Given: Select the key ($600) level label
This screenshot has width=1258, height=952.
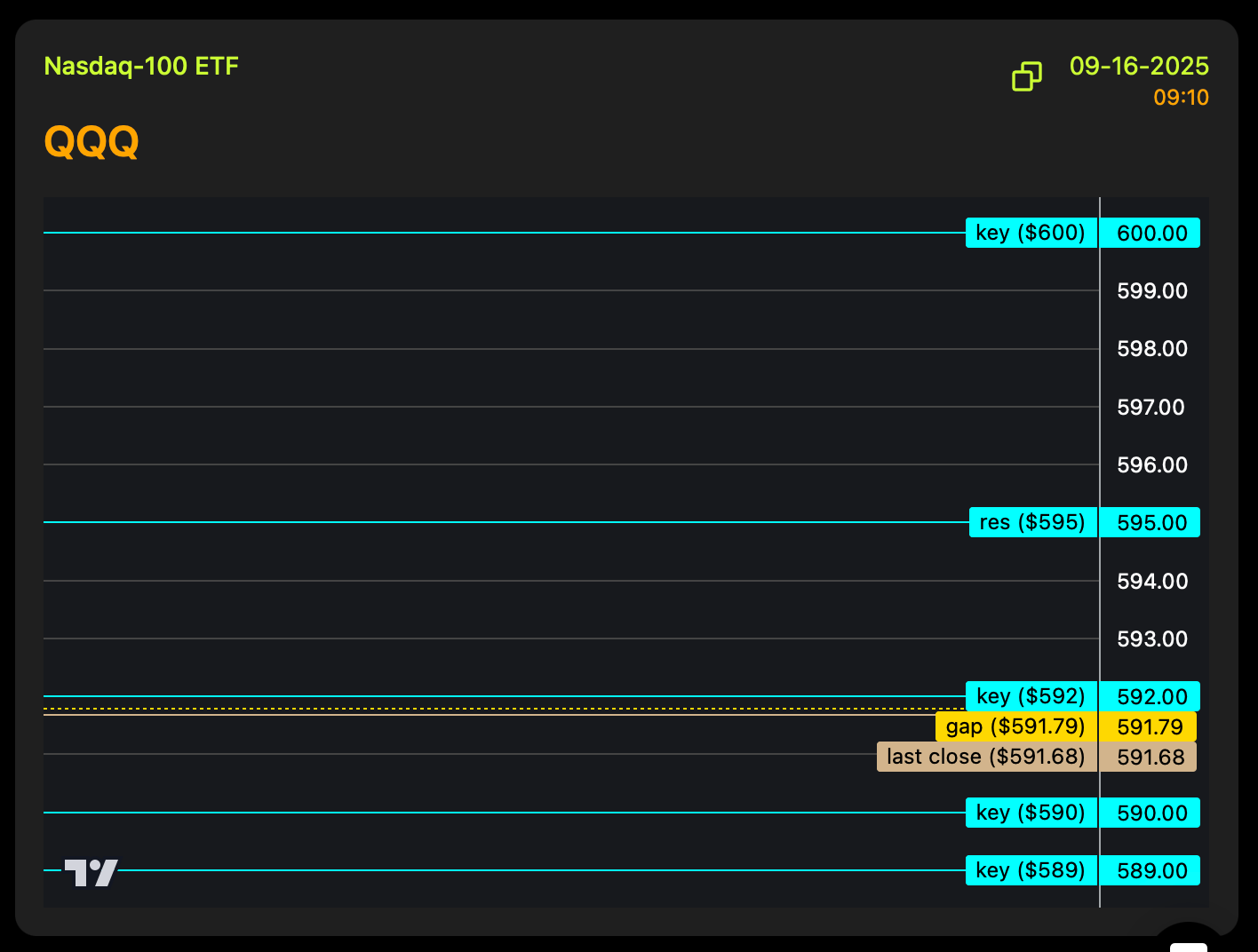Looking at the screenshot, I should 1031,233.
